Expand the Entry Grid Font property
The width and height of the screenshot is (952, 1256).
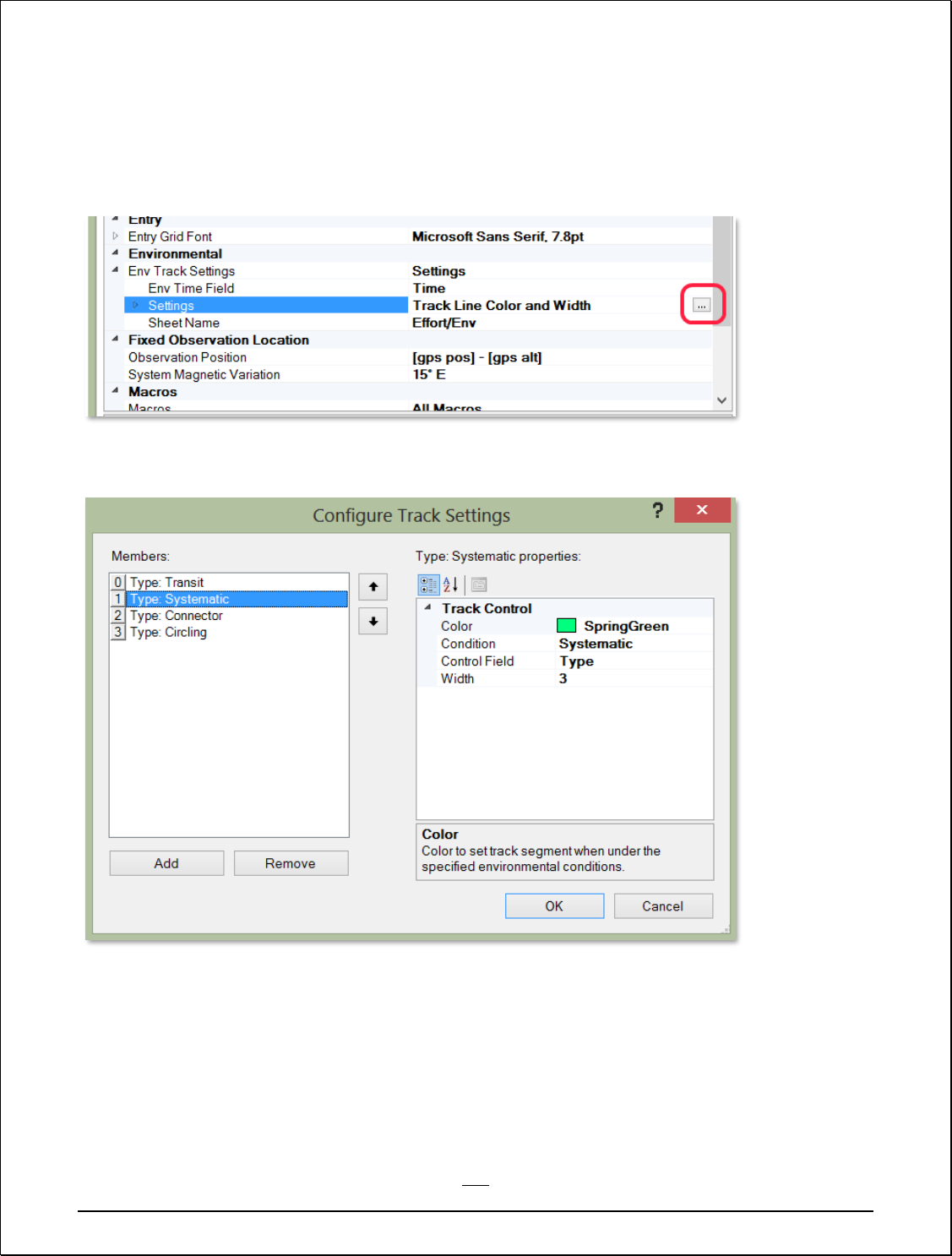(116, 237)
